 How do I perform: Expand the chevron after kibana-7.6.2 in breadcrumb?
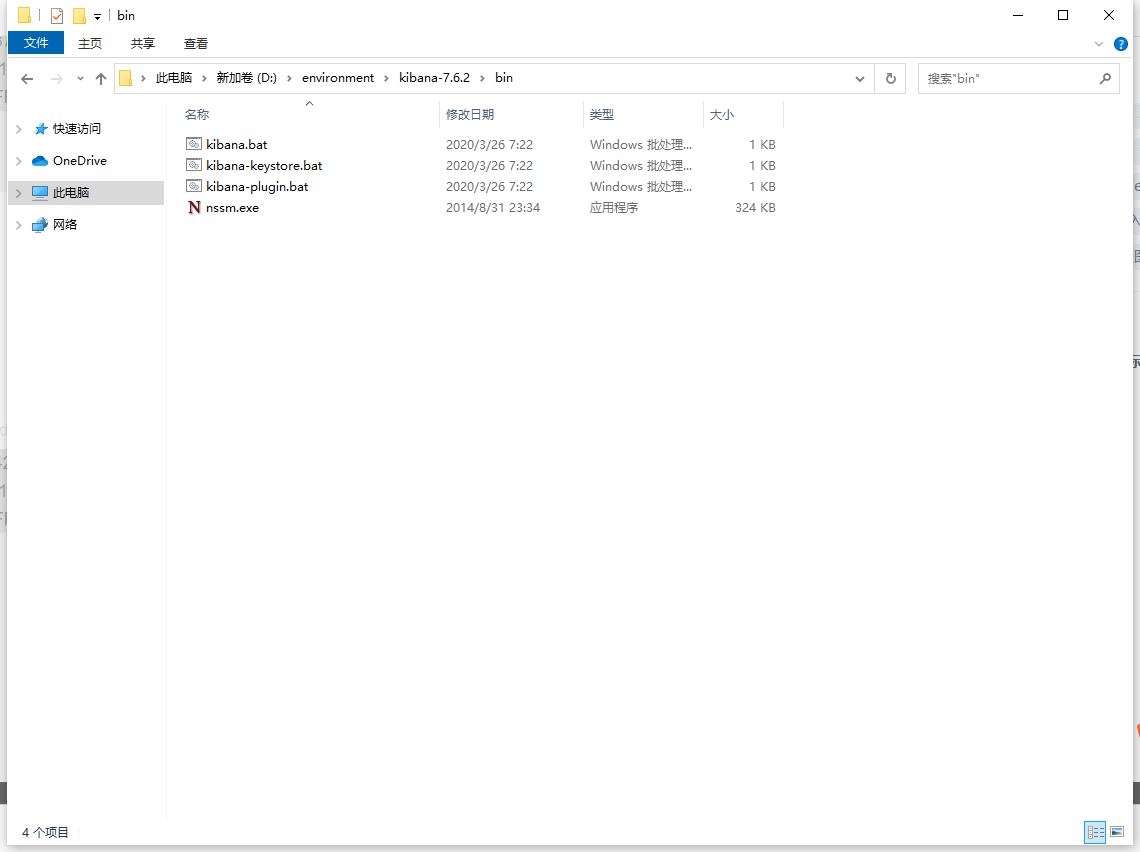tap(482, 78)
